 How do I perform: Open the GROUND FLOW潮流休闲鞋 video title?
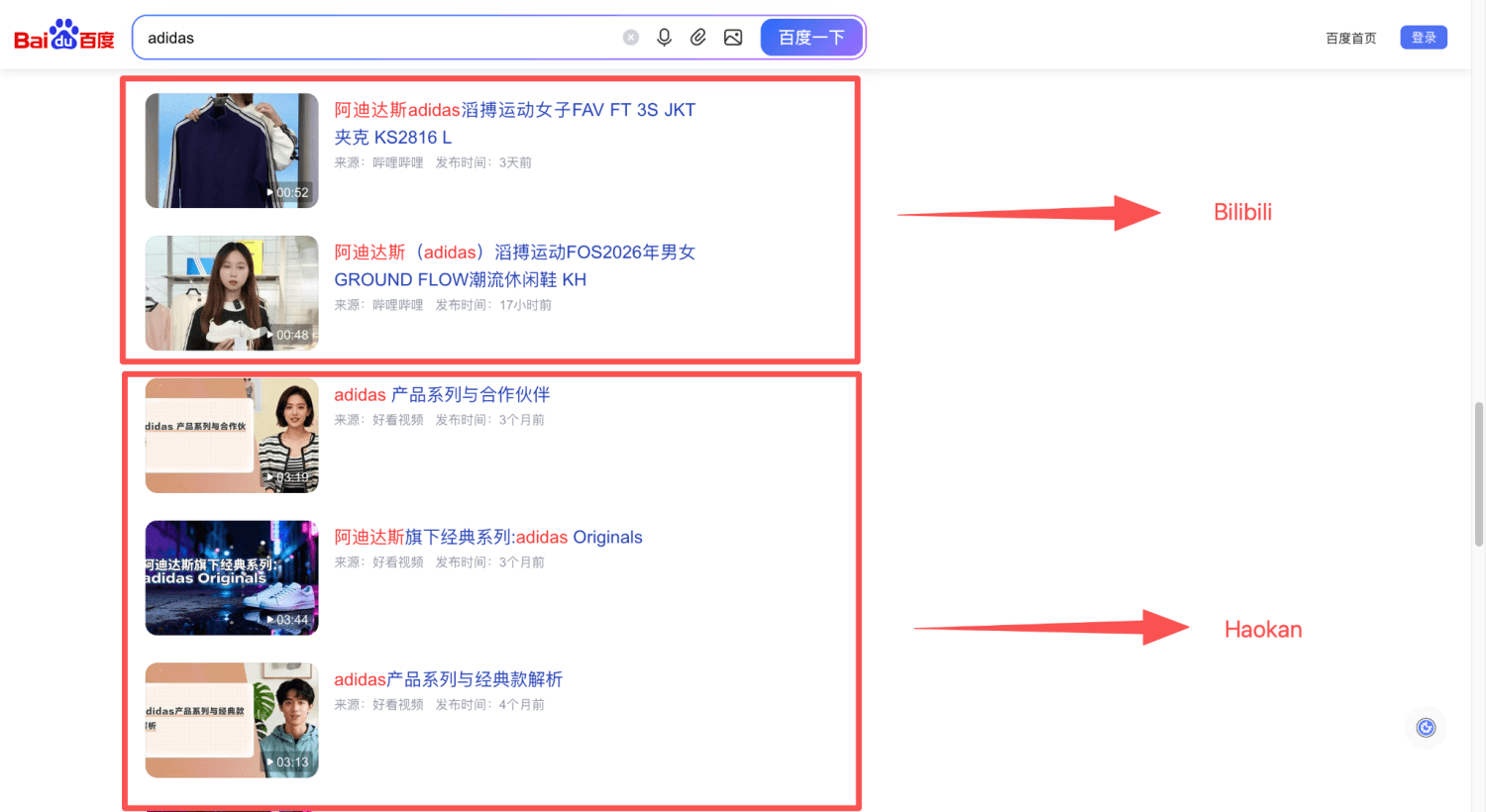point(515,266)
